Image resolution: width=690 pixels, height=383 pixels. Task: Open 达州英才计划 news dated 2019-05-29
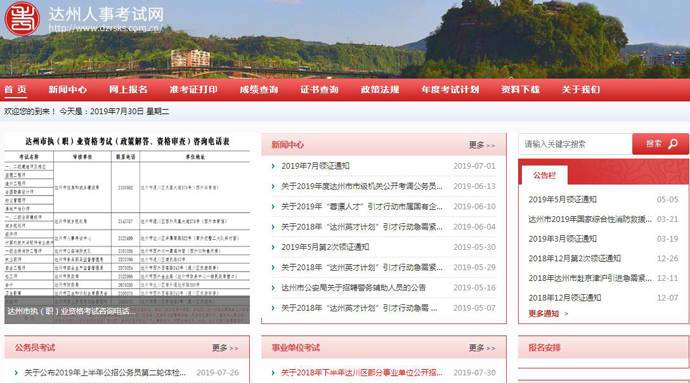[x=362, y=267]
